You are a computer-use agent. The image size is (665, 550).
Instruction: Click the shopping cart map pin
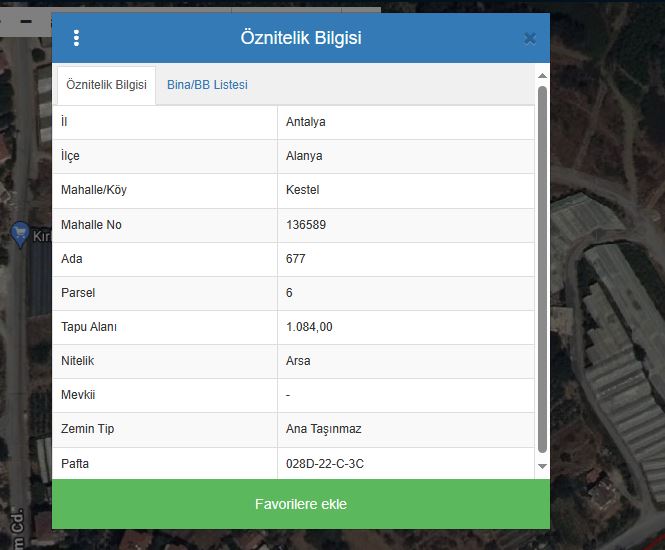coord(20,234)
